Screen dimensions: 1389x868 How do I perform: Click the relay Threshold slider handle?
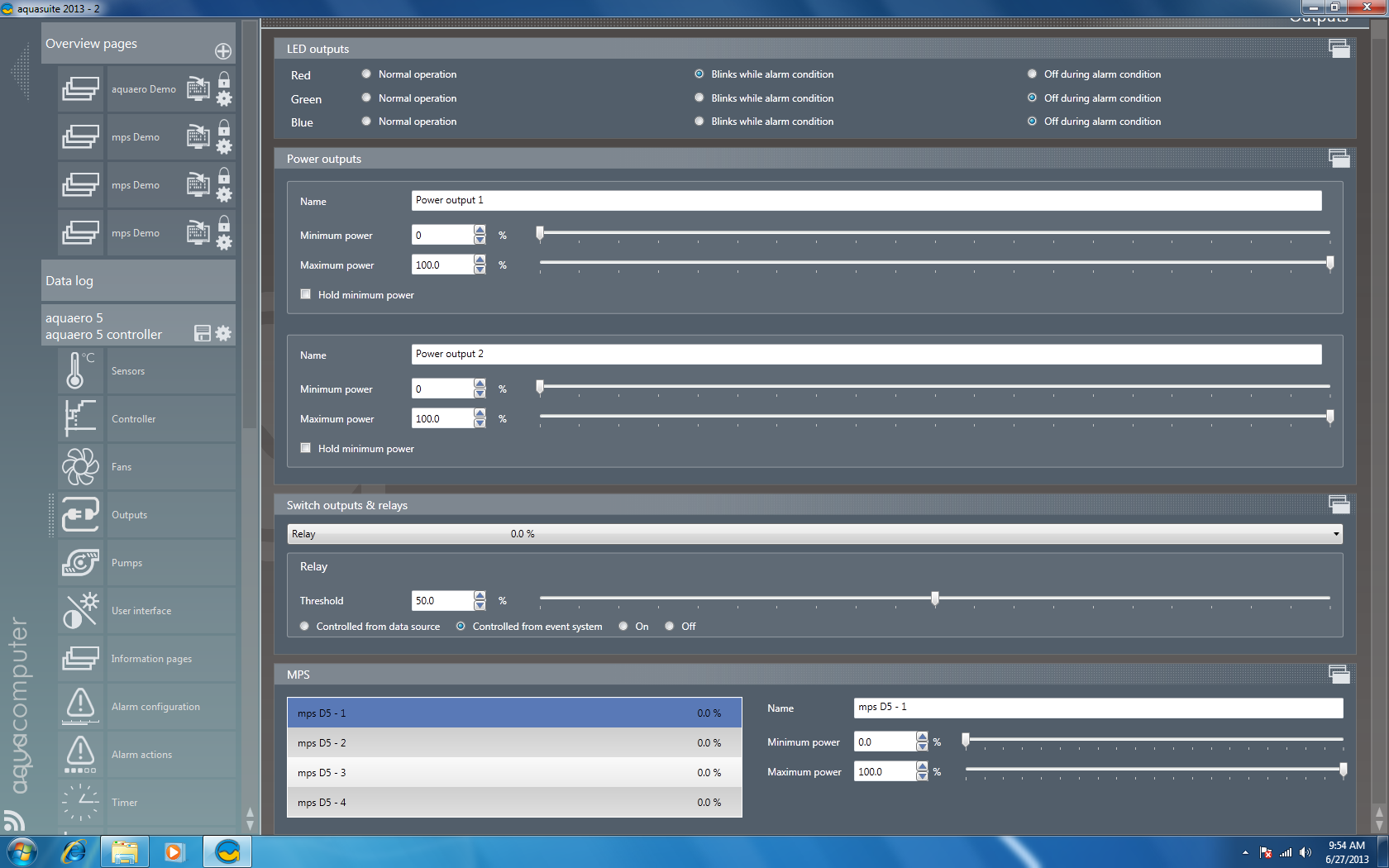[x=935, y=599]
